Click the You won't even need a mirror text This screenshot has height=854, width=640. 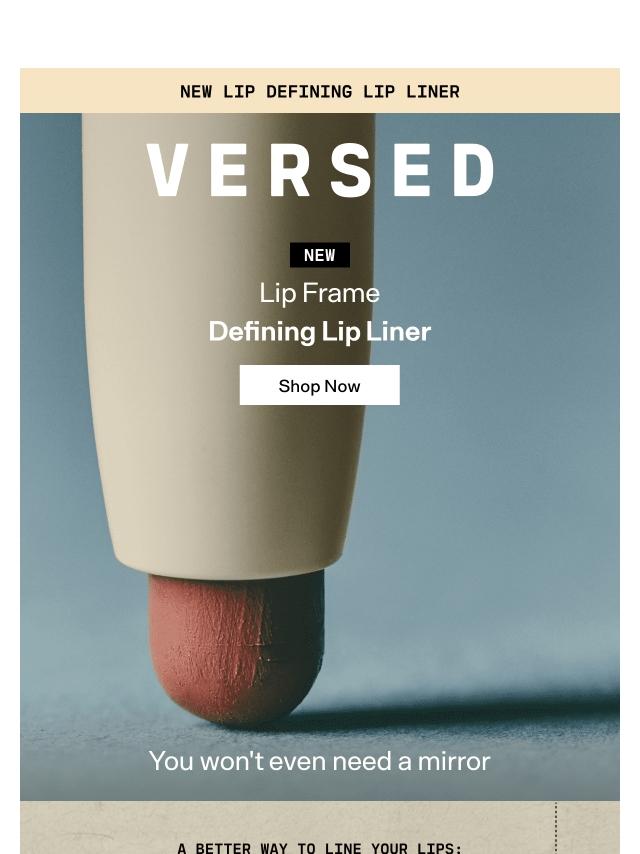(320, 761)
